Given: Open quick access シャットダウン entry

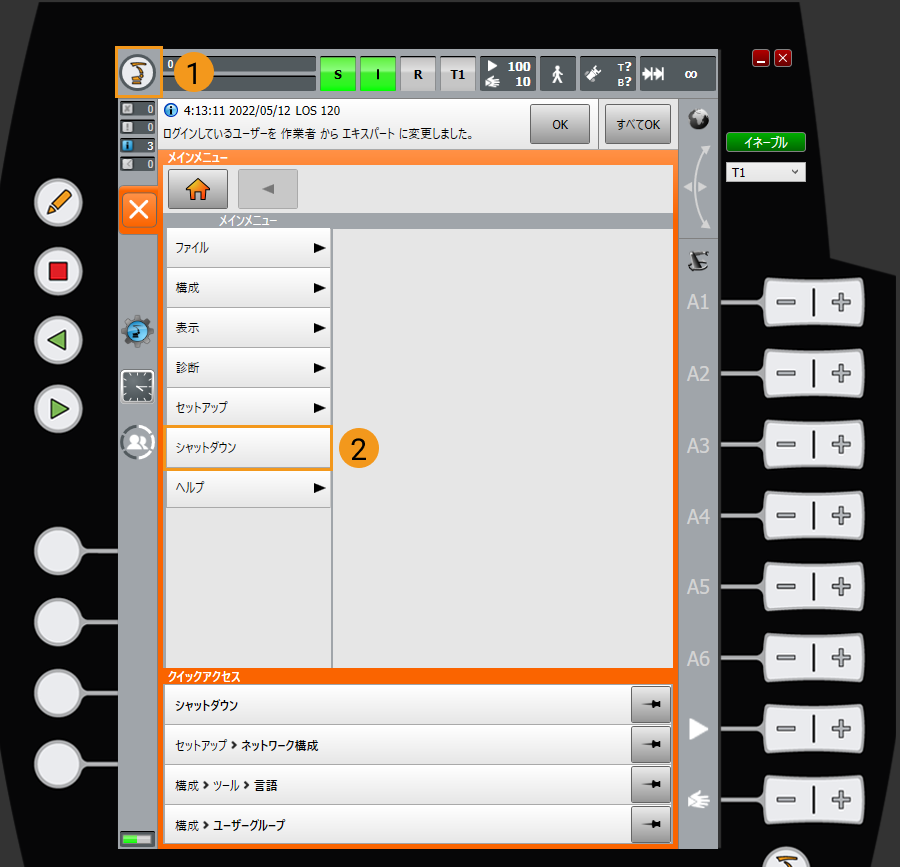Looking at the screenshot, I should click(398, 705).
